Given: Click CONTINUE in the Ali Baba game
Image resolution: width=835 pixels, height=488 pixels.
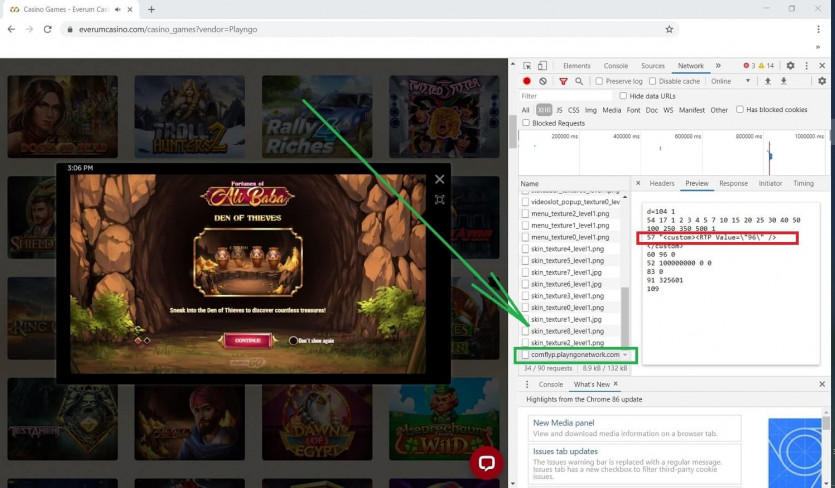Looking at the screenshot, I should tap(248, 340).
